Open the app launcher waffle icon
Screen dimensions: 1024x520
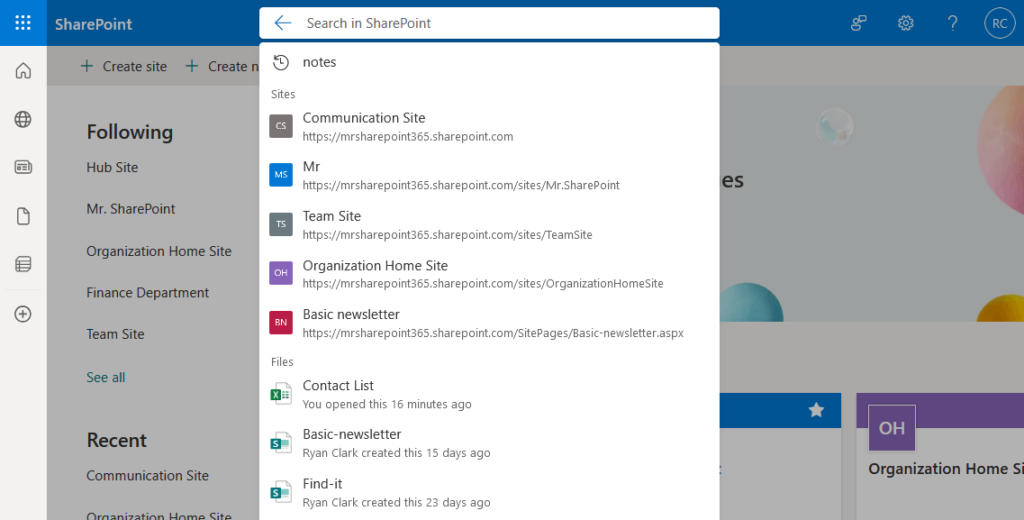pyautogui.click(x=23, y=23)
